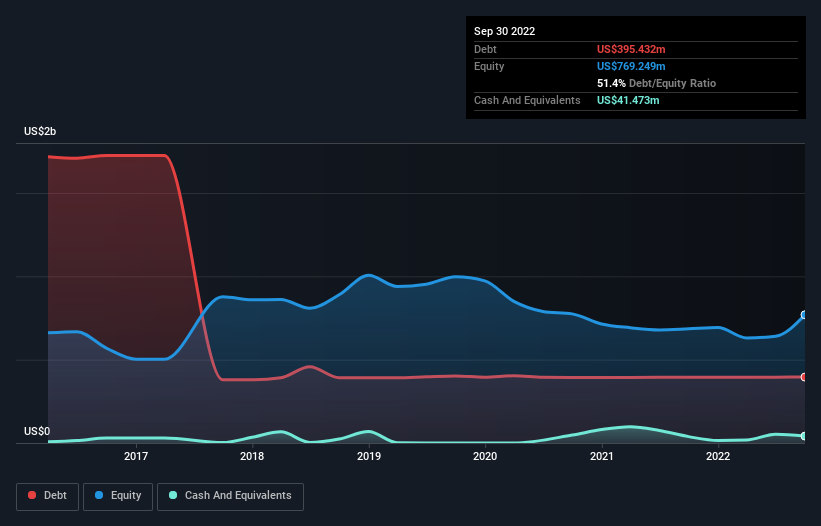This screenshot has height=526, width=821.
Task: Toggle the Equity legend button
Action: 118,496
